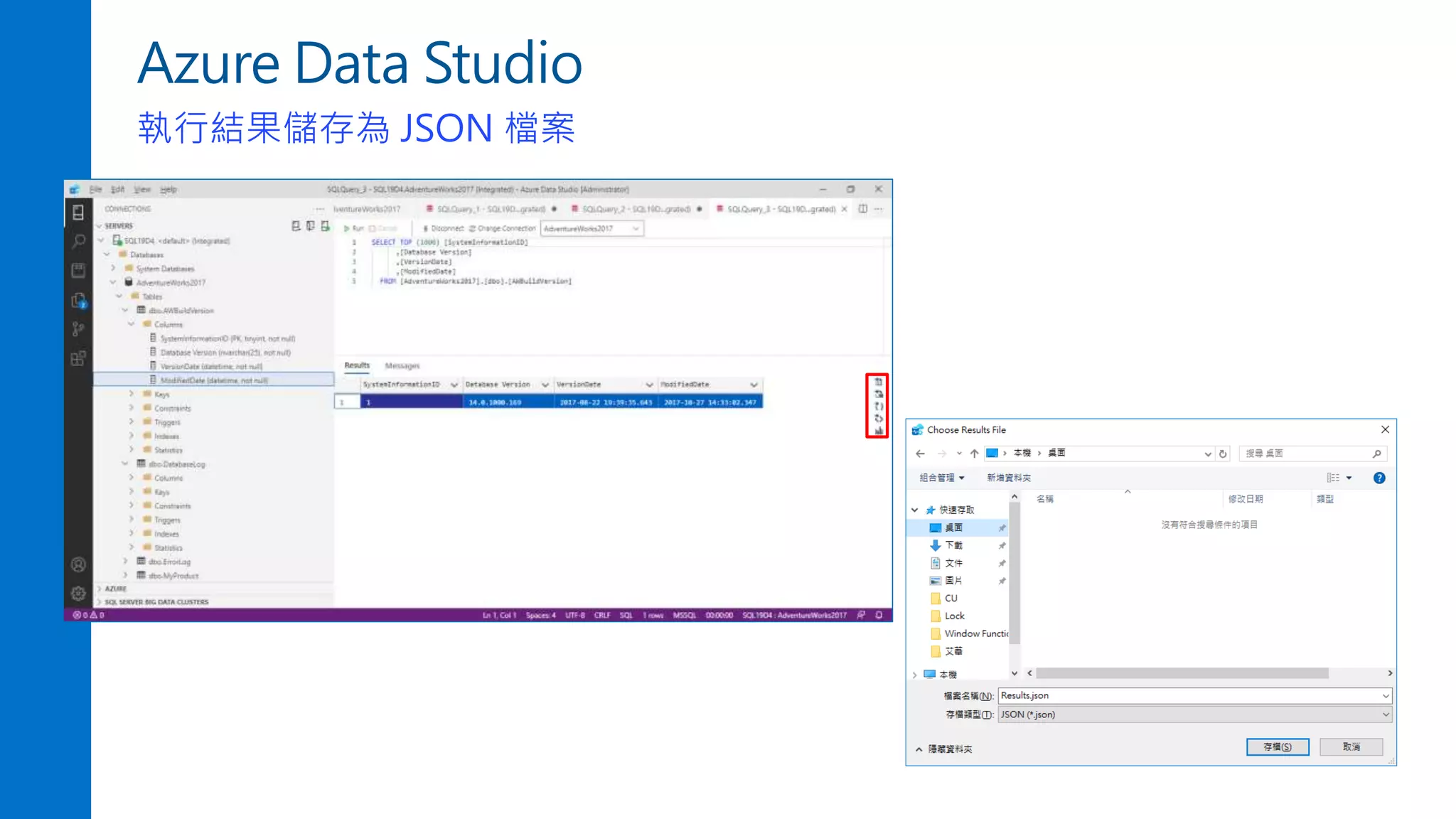Click the Chart viewer result icon
This screenshot has height=819, width=1456.
(x=879, y=430)
